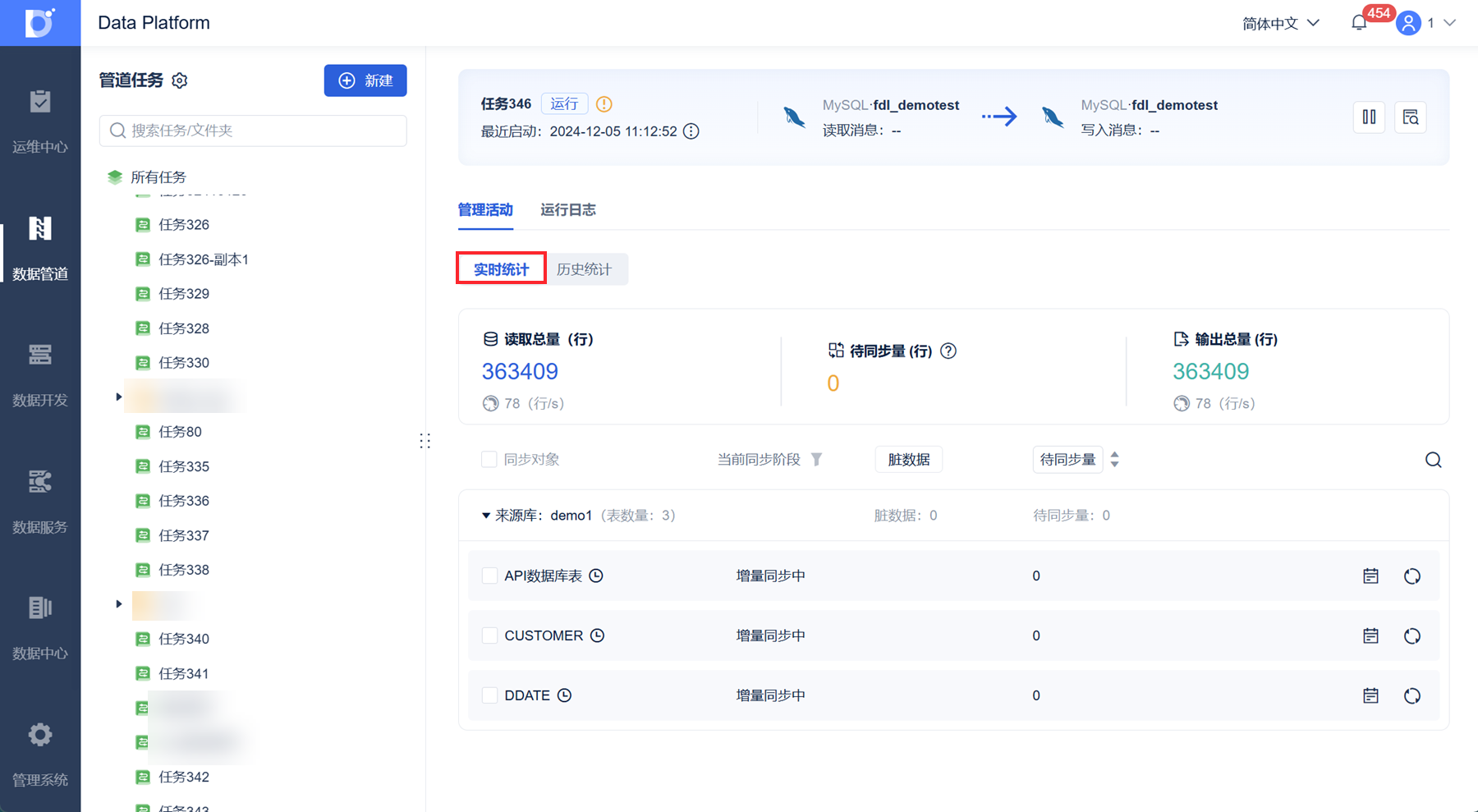This screenshot has width=1478, height=812.
Task: Open 任务80 in the task list
Action: pos(180,432)
